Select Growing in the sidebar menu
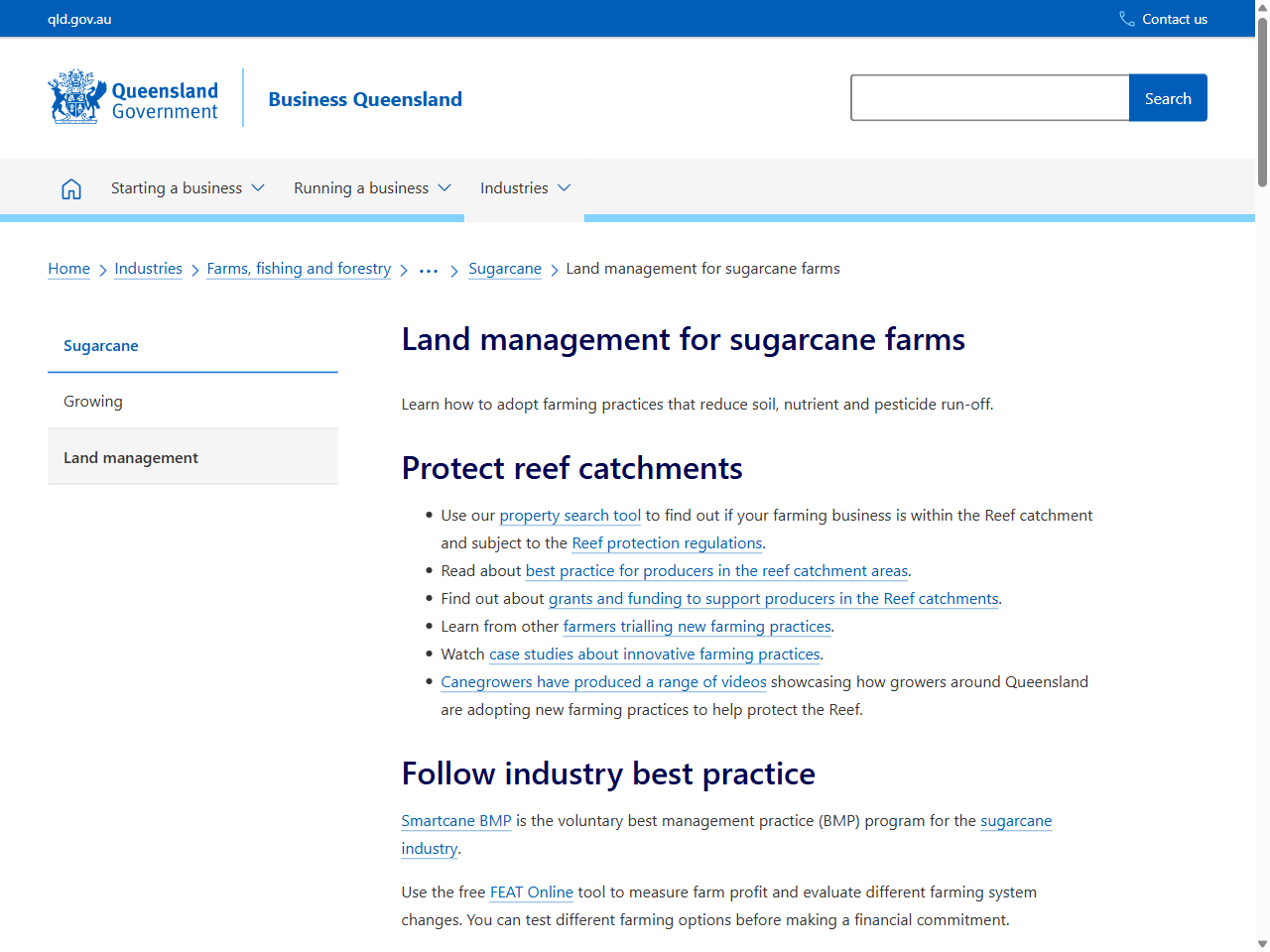Viewport: 1270px width, 952px height. pos(92,401)
